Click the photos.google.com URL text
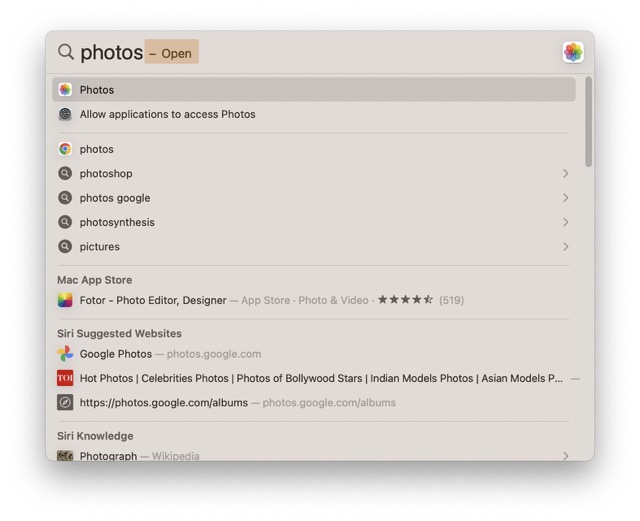Image resolution: width=640 pixels, height=521 pixels. click(x=213, y=354)
